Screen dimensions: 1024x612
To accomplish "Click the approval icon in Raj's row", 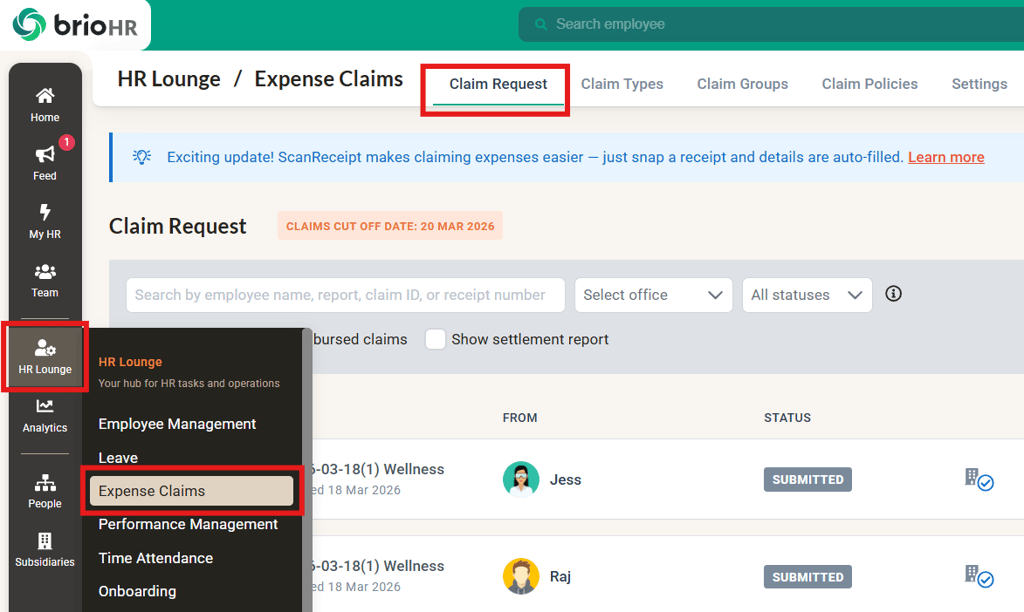I will (x=979, y=577).
